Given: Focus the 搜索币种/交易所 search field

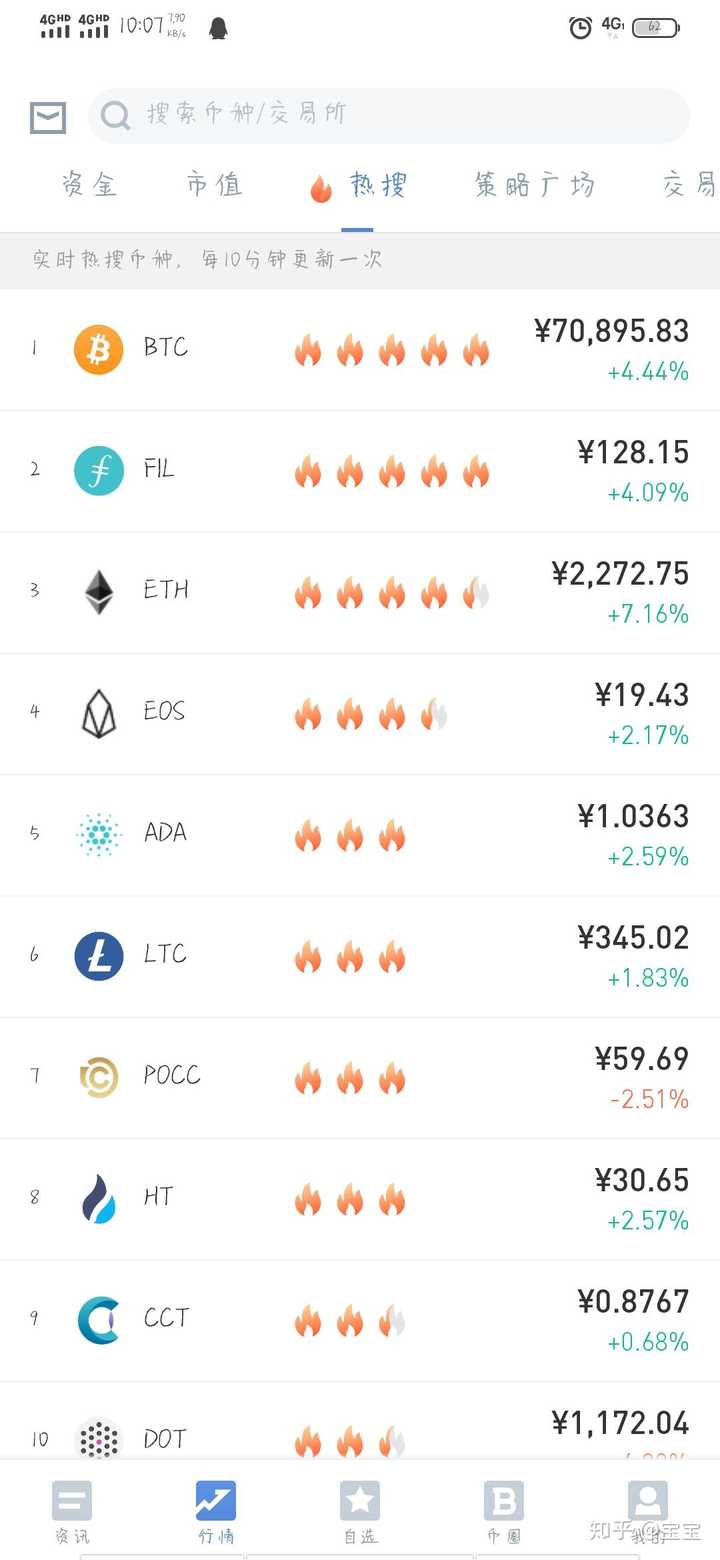Looking at the screenshot, I should [389, 116].
